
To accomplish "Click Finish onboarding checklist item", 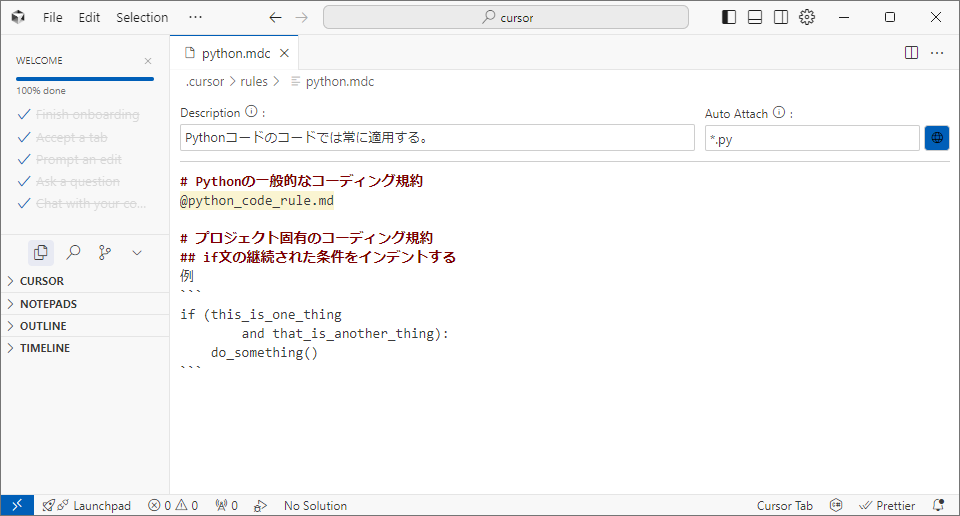I will (x=88, y=114).
